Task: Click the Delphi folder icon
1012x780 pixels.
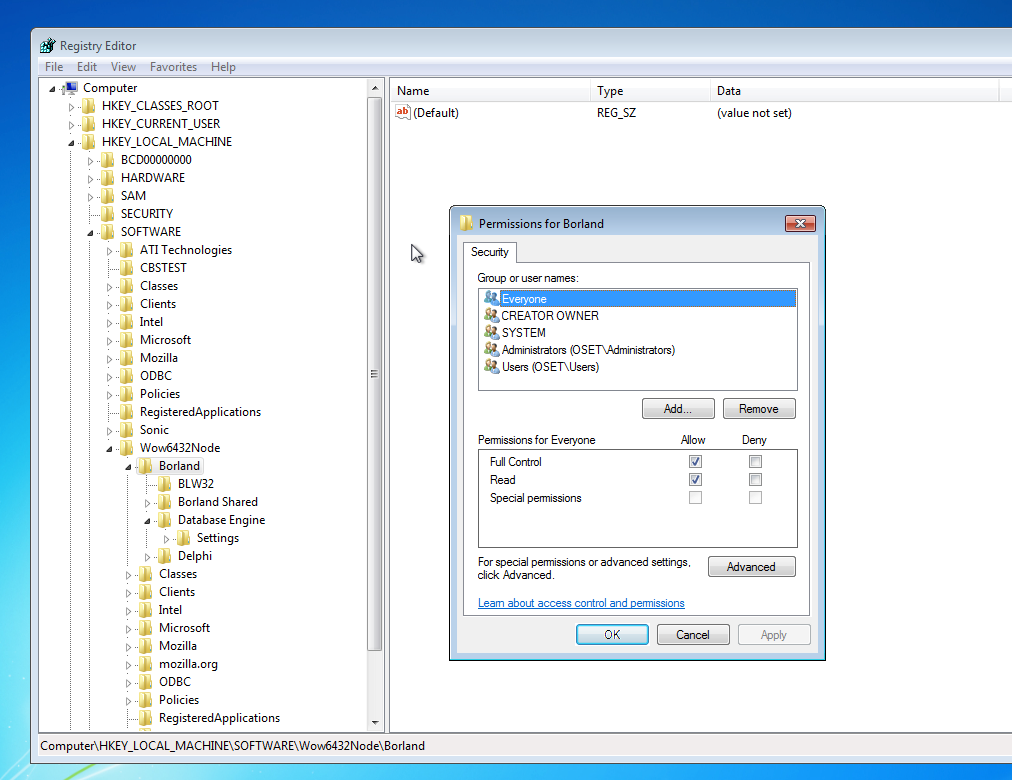Action: 165,556
